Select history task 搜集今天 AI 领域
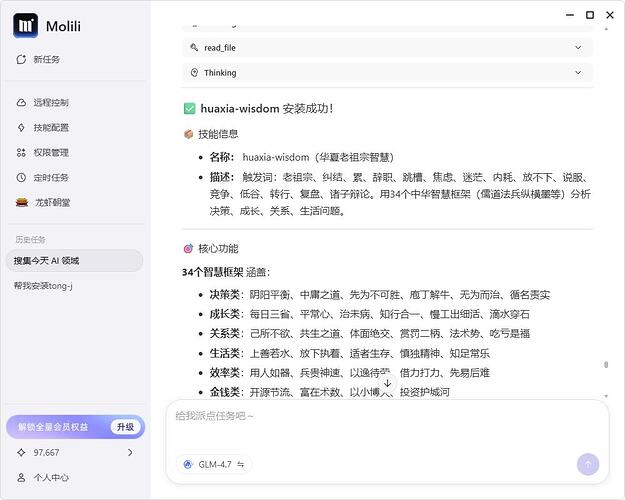 pos(74,261)
